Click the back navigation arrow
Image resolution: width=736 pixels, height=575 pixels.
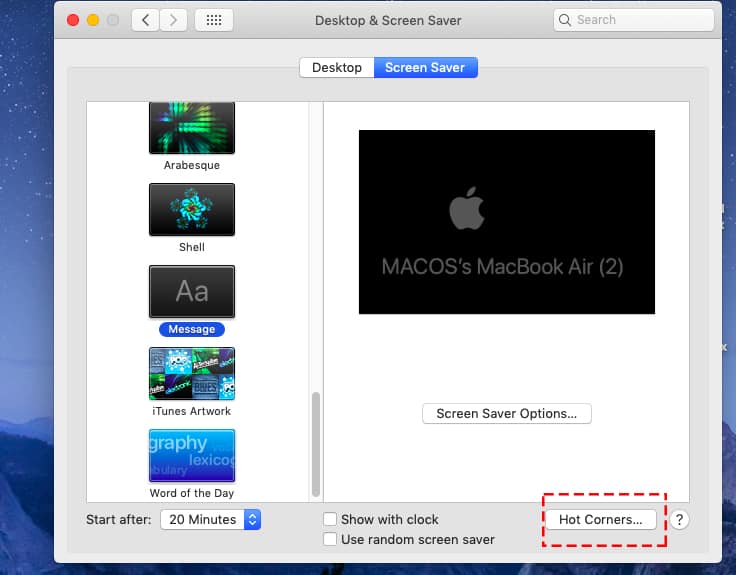[x=145, y=20]
